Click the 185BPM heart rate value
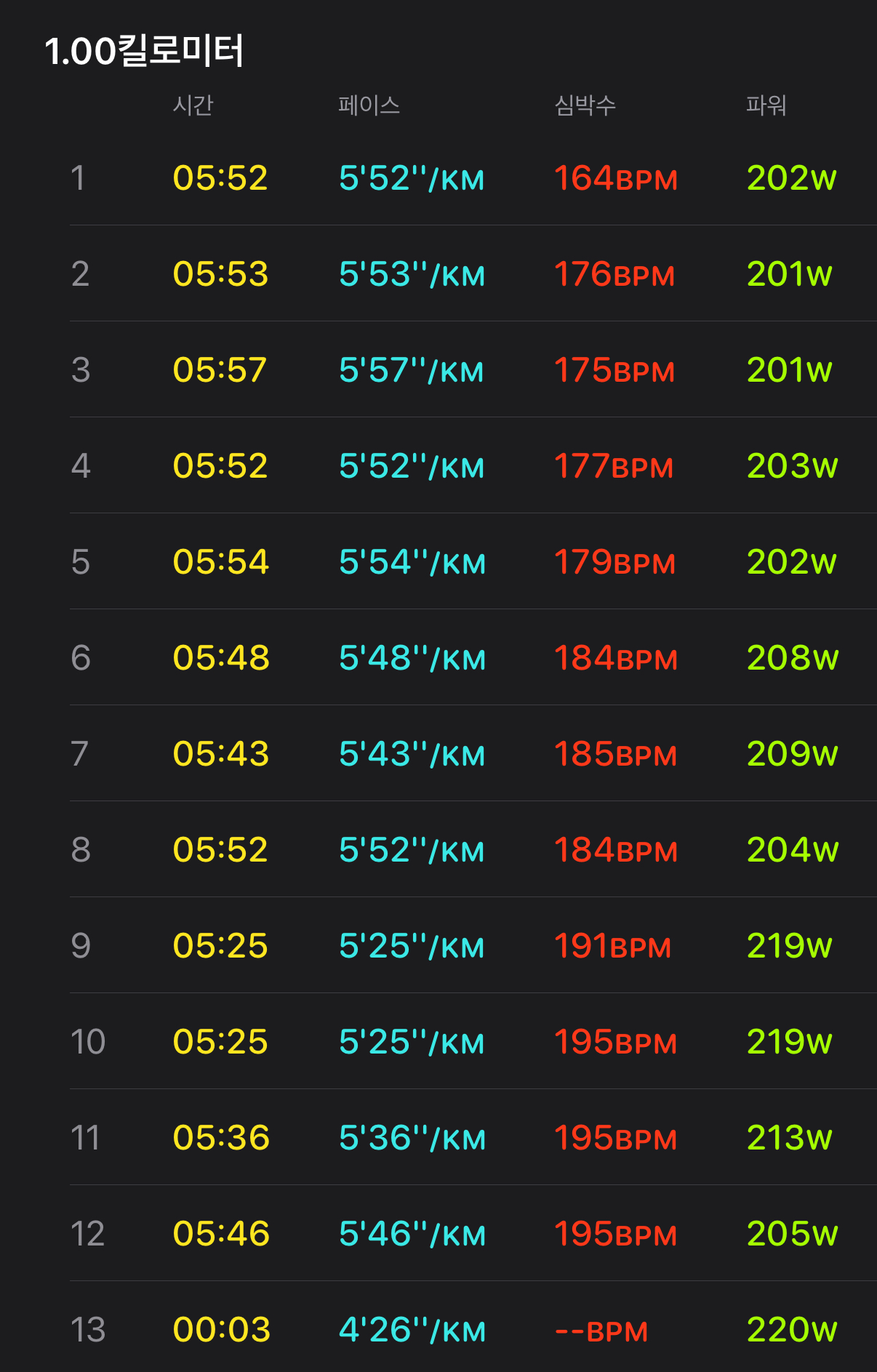The image size is (877, 1372). [615, 754]
